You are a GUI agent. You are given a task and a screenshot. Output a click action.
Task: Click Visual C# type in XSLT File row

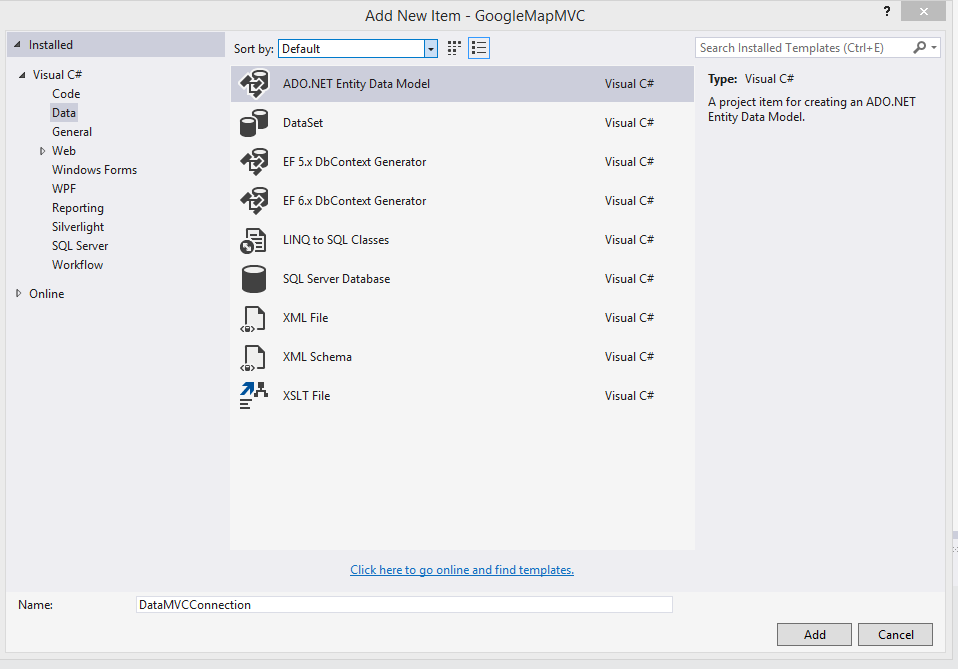pos(629,396)
